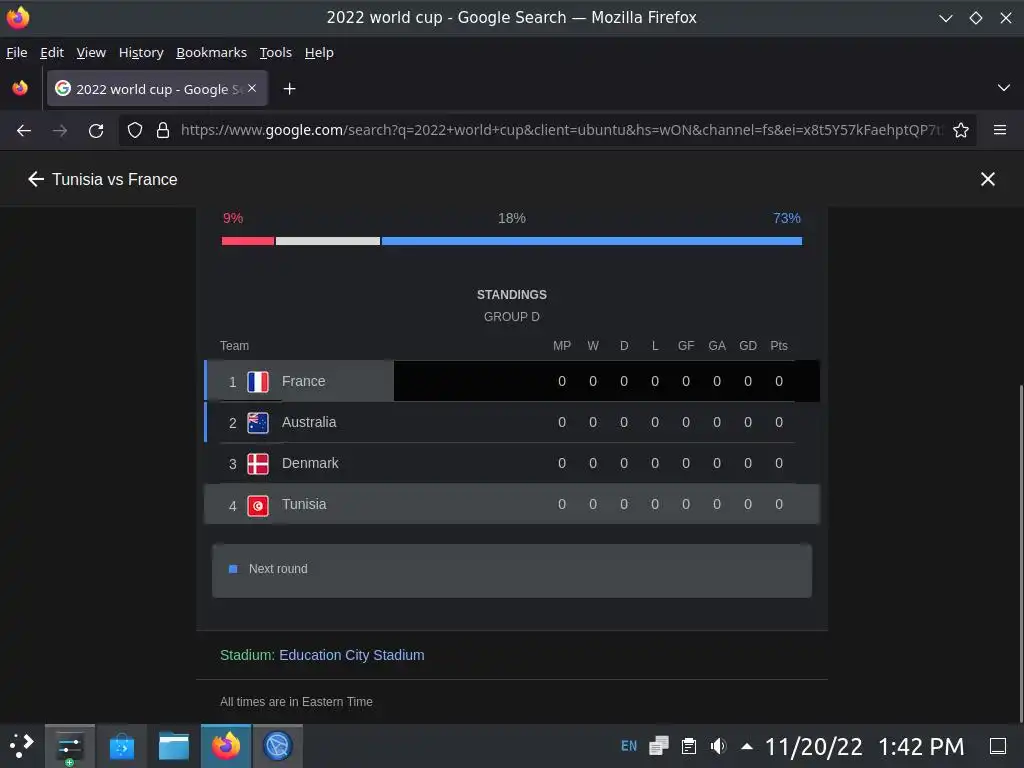Open the volume control tray icon
The height and width of the screenshot is (768, 1024).
tap(718, 746)
